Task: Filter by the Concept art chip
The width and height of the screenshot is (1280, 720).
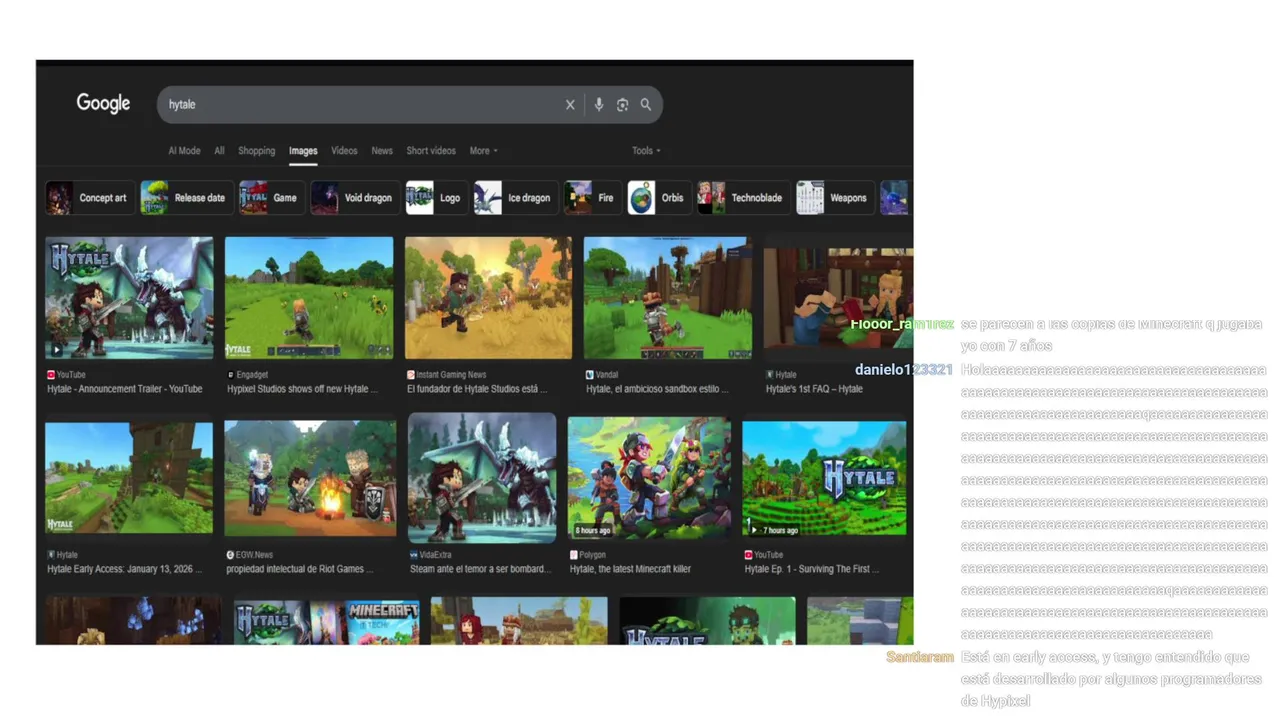Action: tap(89, 198)
